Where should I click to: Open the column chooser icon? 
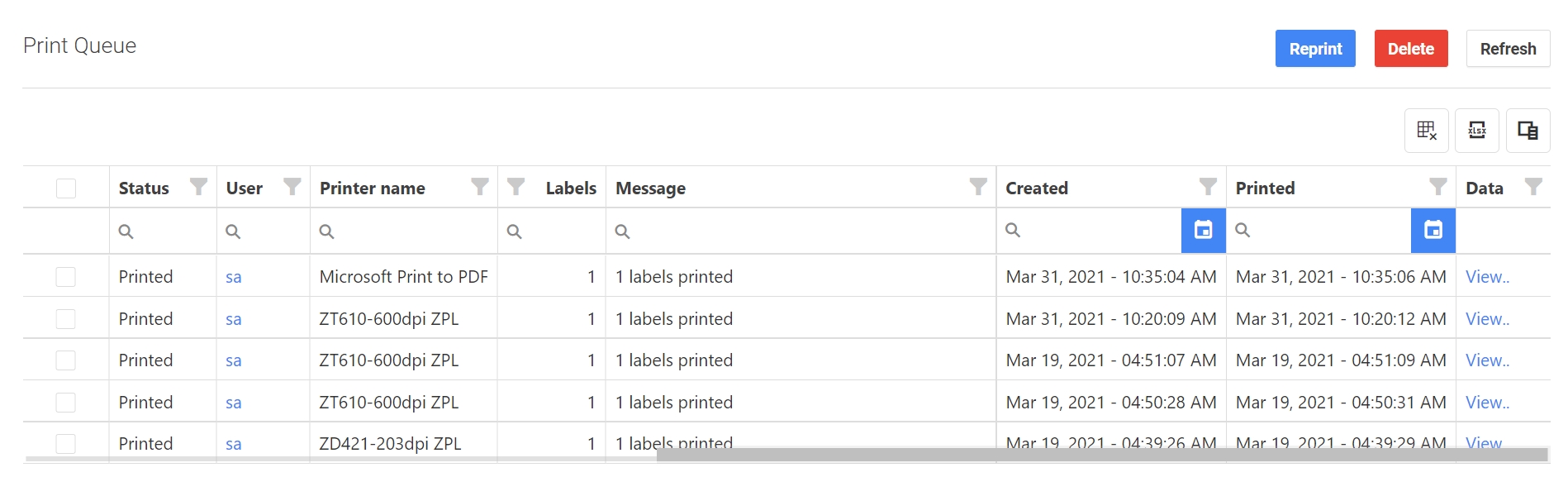click(1528, 131)
